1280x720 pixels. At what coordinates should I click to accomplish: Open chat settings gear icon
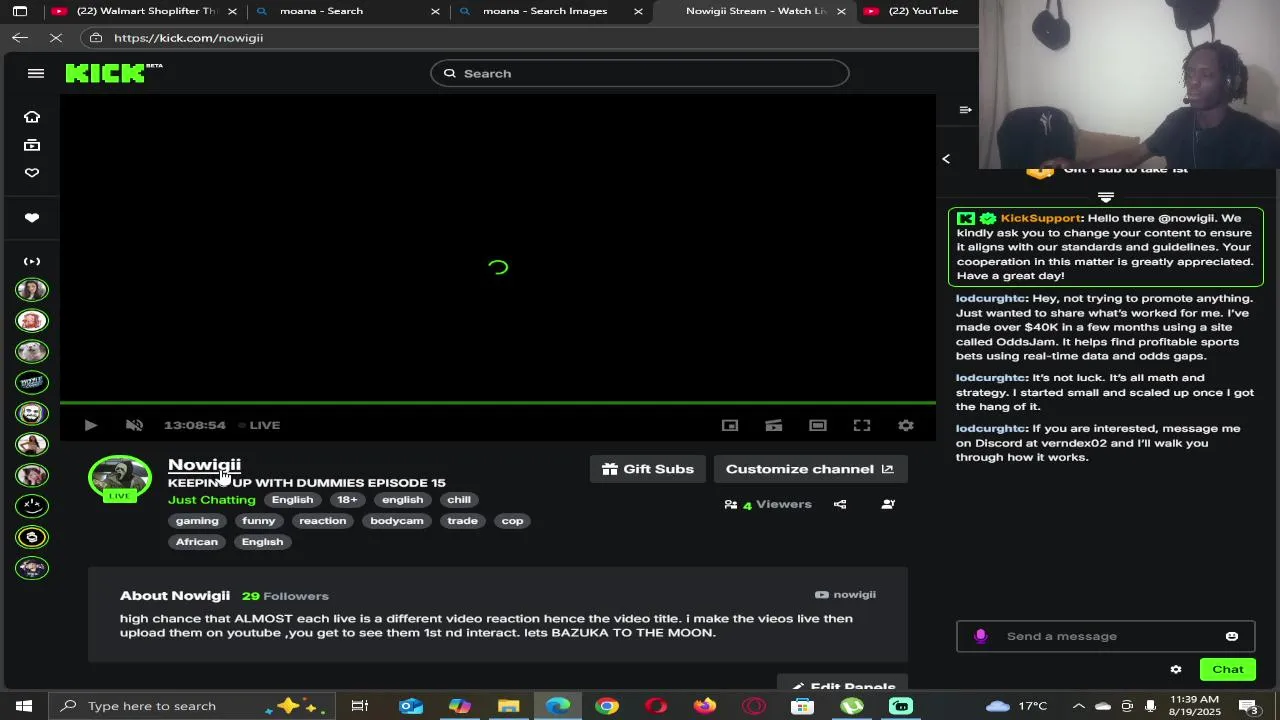pos(1176,670)
